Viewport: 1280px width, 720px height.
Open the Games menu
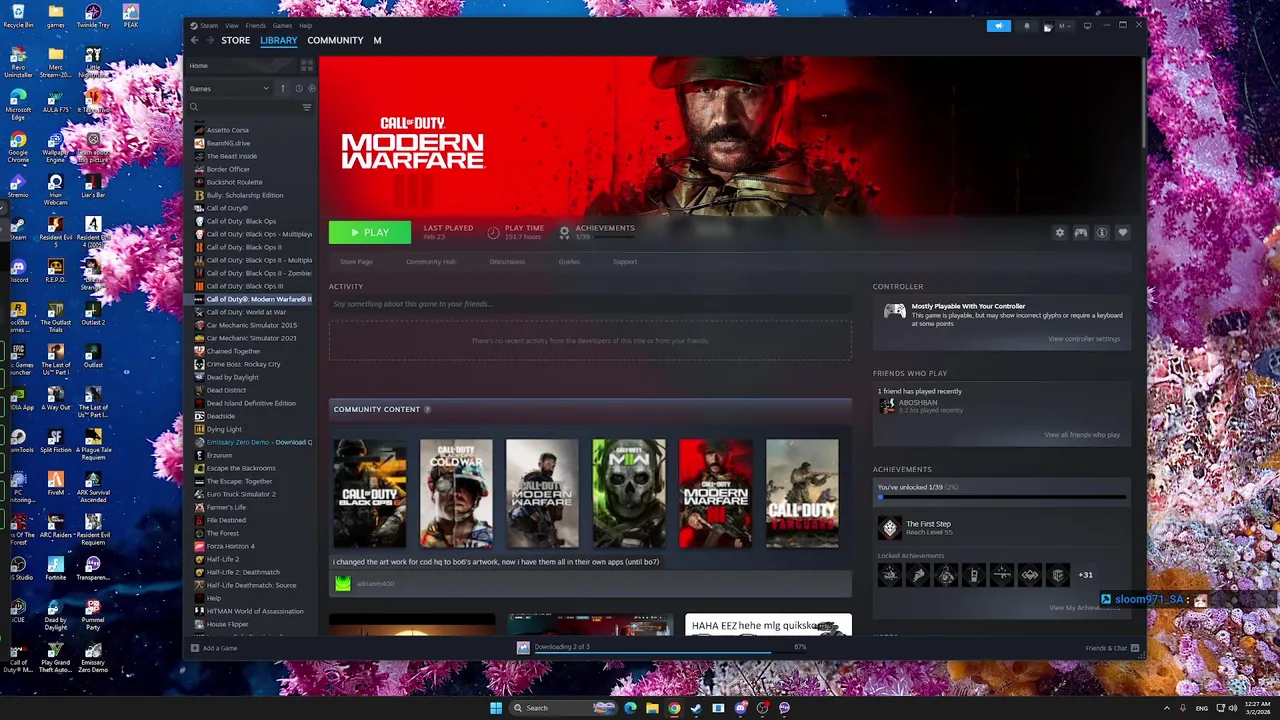(x=283, y=25)
